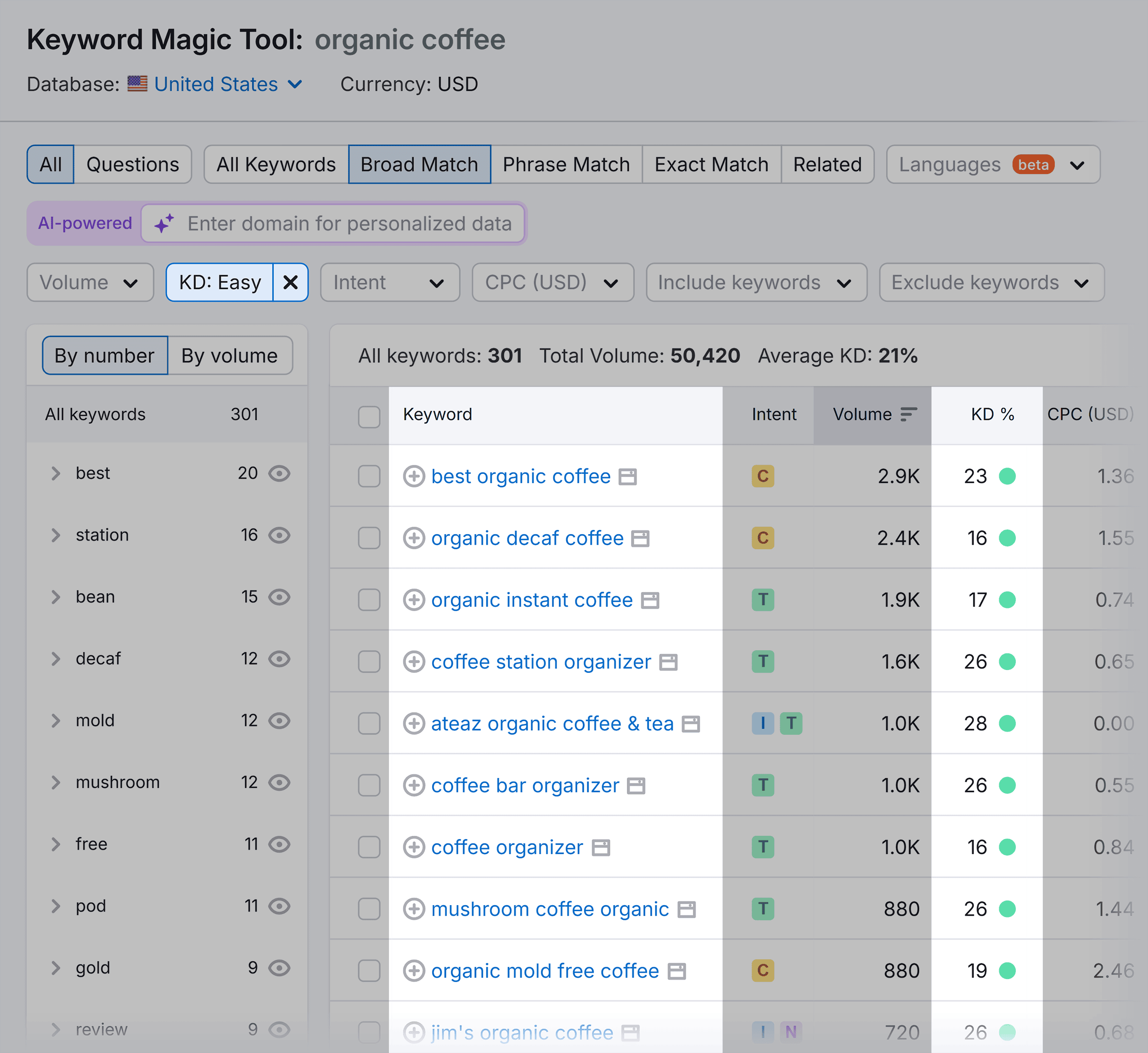1148x1053 pixels.
Task: Click plus icon beside ateaz organic coffee & tea
Action: point(414,723)
